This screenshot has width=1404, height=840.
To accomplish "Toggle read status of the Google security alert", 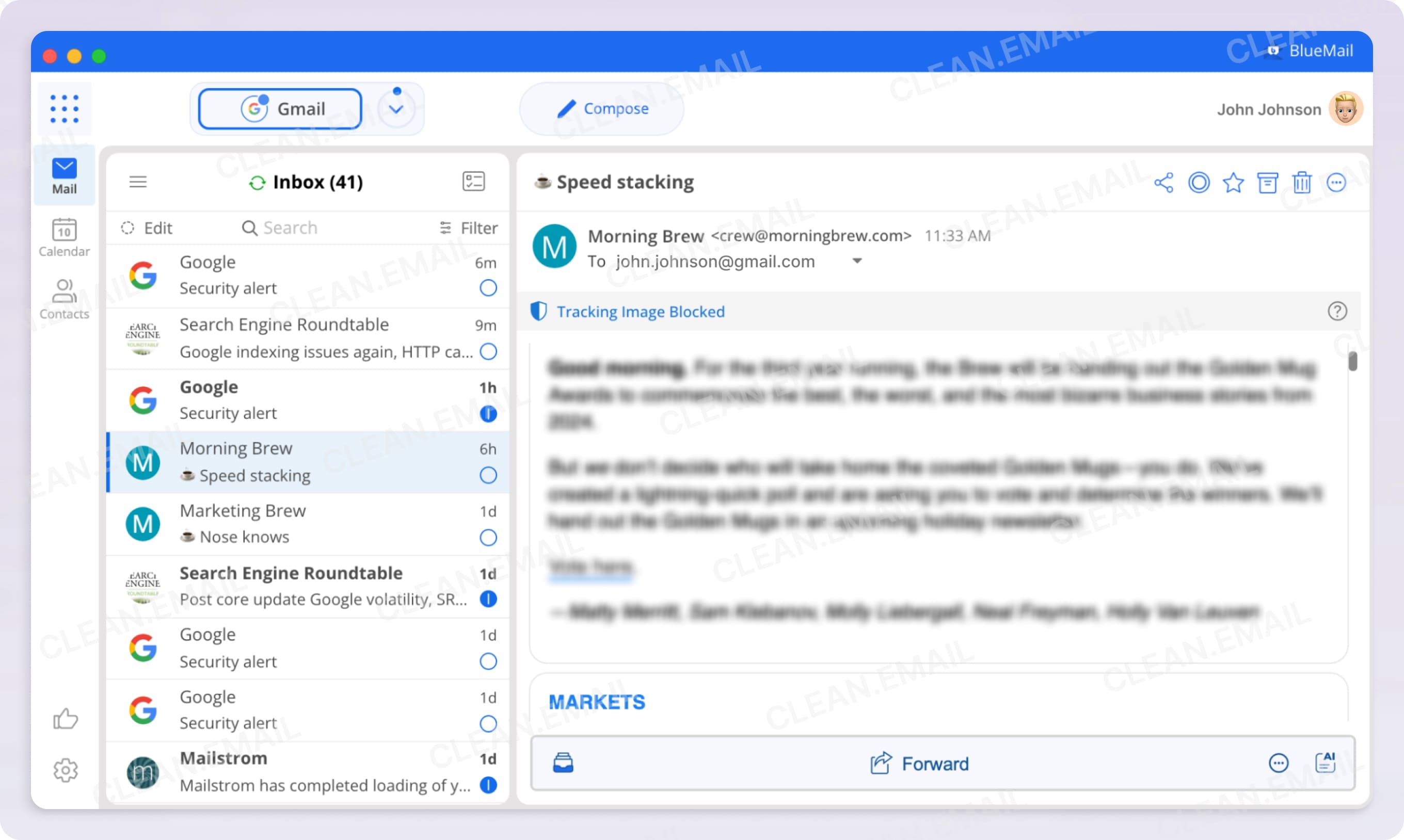I will pyautogui.click(x=488, y=287).
